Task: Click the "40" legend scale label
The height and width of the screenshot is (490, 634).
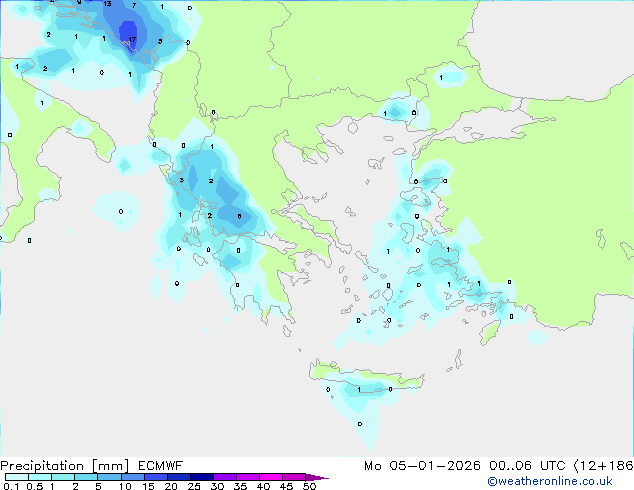Action: [263, 486]
